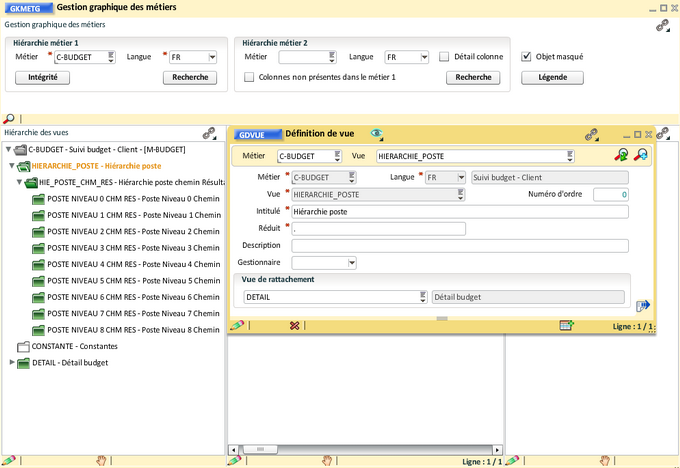Viewport: 680px width, 468px height.
Task: Open the Gestionnaire dropdown
Action: pos(352,263)
